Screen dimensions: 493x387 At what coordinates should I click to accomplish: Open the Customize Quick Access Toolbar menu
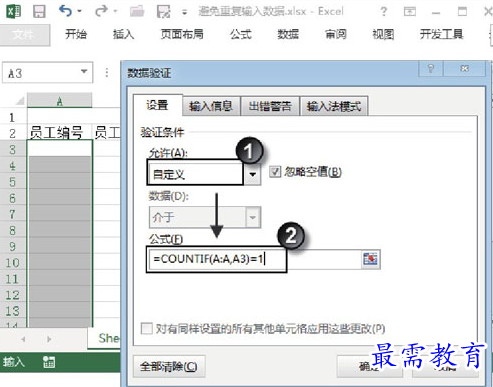point(184,12)
